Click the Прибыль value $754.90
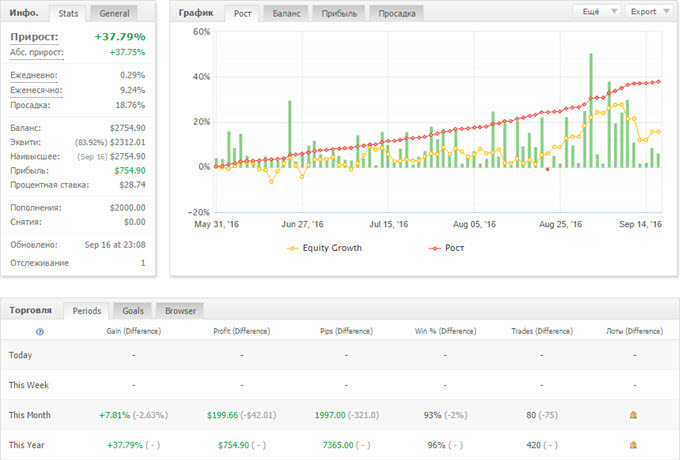Screen dimensions: 680x460 [x=130, y=170]
